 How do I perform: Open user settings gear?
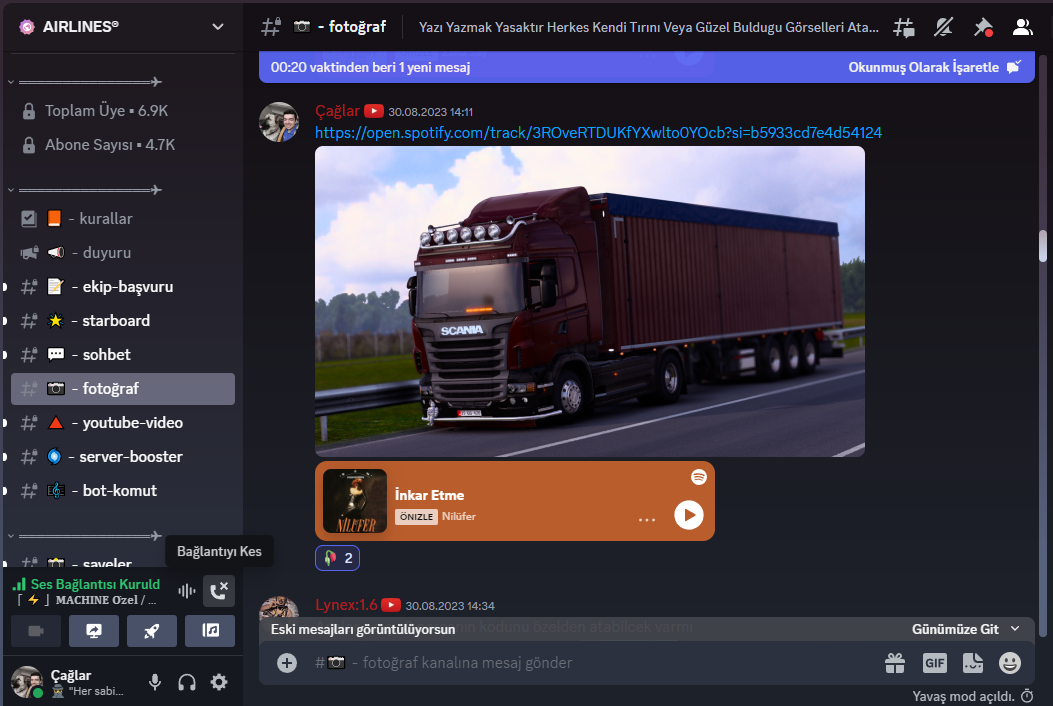[x=219, y=682]
